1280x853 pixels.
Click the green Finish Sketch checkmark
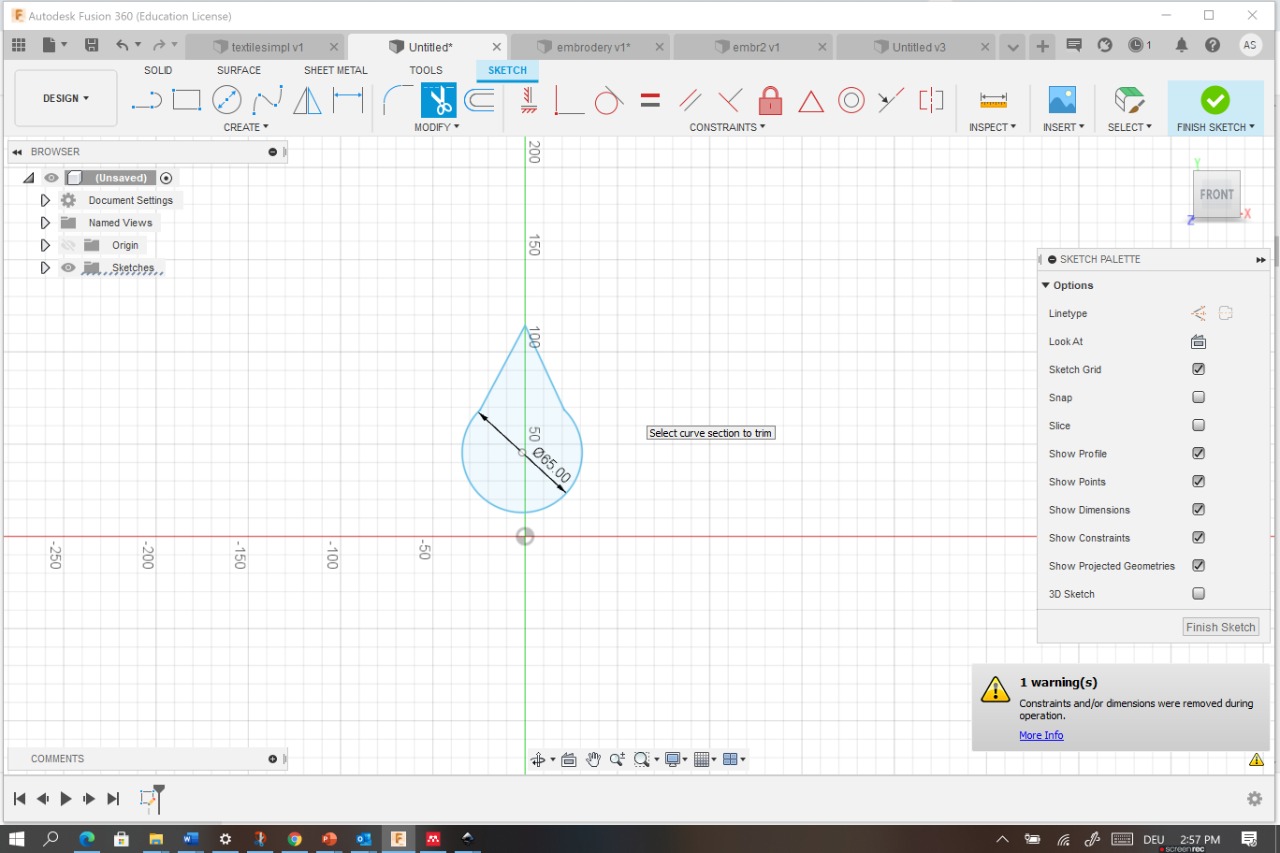pyautogui.click(x=1215, y=99)
